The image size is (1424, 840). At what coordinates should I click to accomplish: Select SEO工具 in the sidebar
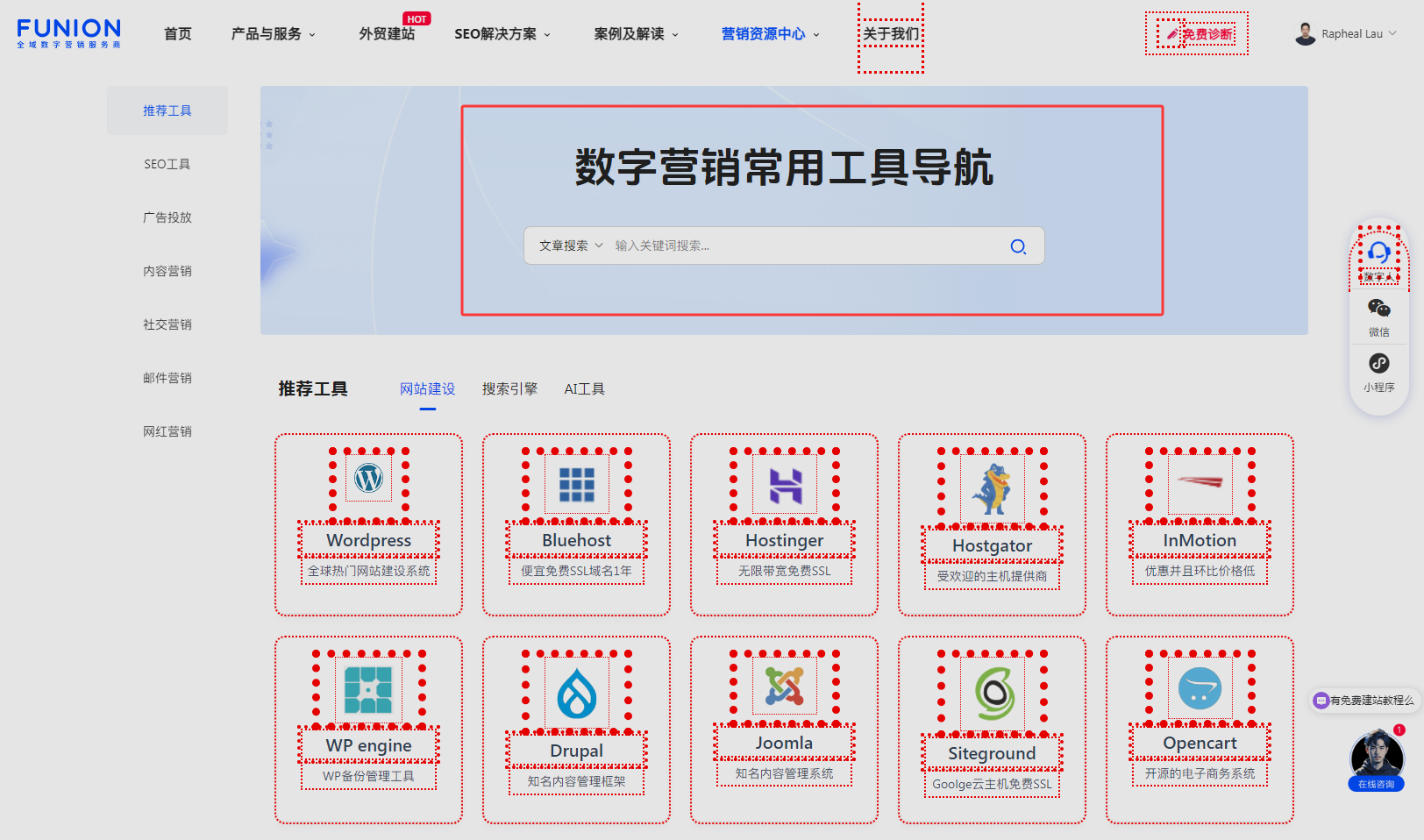[167, 164]
